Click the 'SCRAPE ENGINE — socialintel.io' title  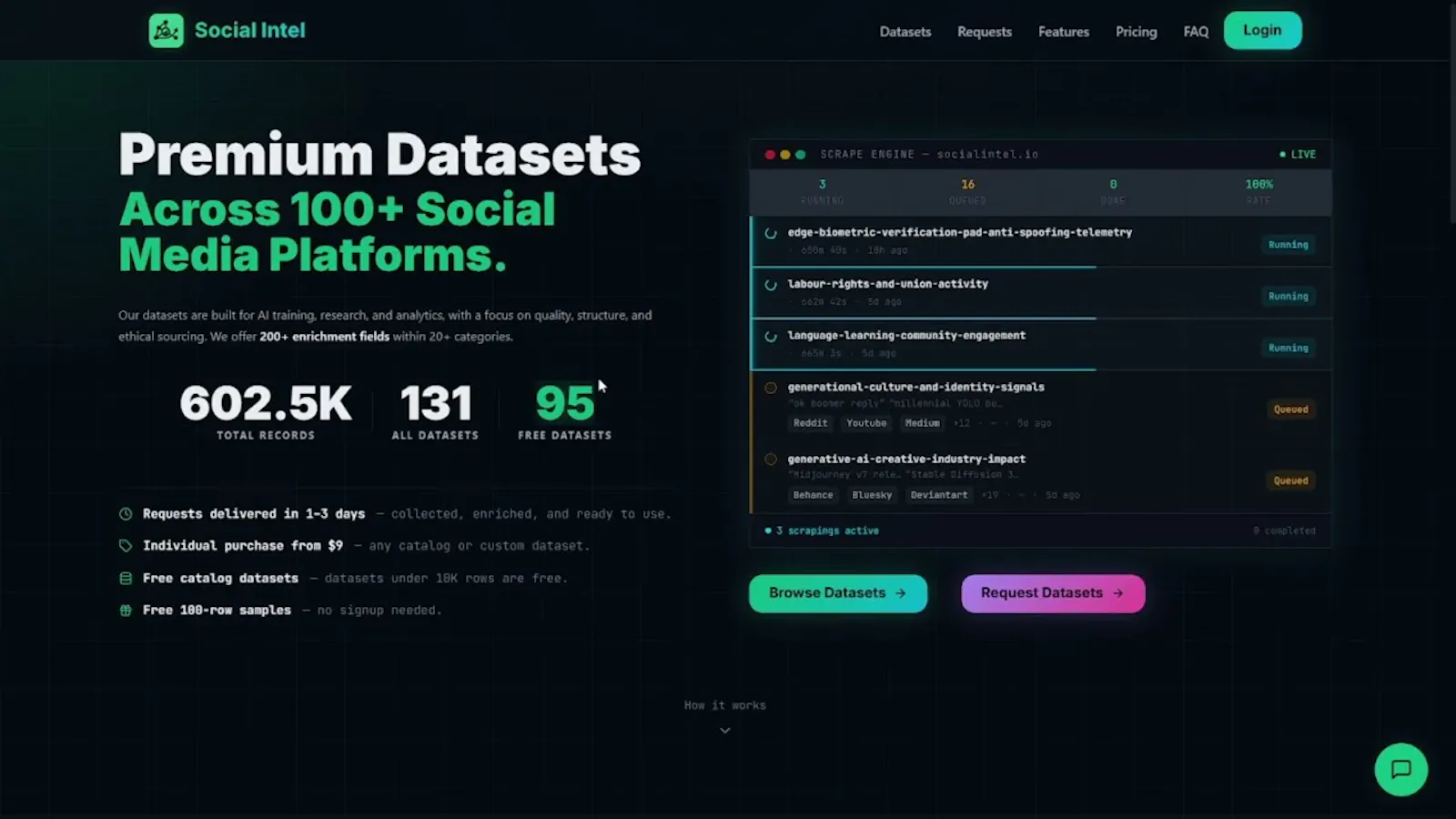tap(929, 155)
